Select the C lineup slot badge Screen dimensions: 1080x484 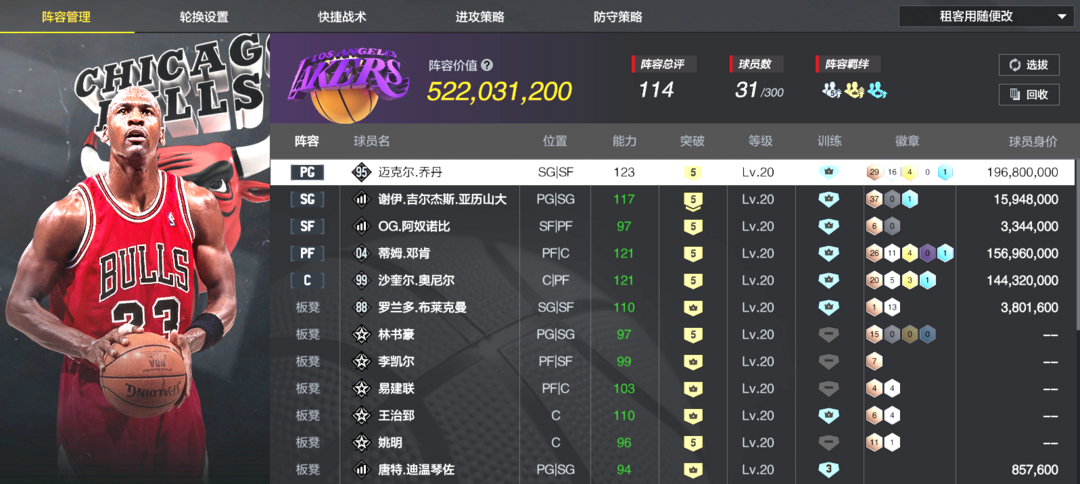coord(307,281)
